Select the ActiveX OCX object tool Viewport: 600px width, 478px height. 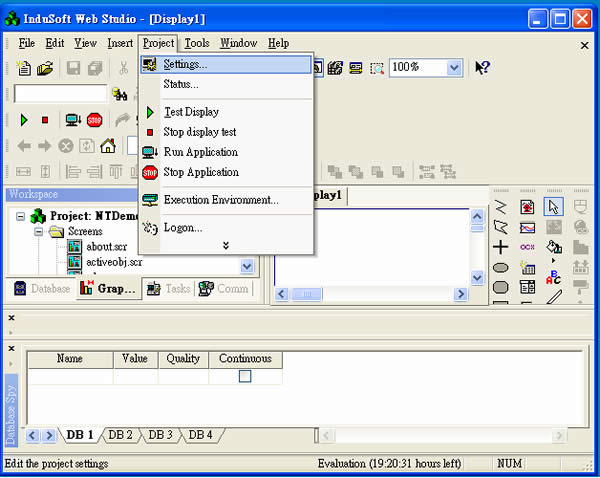pos(527,247)
